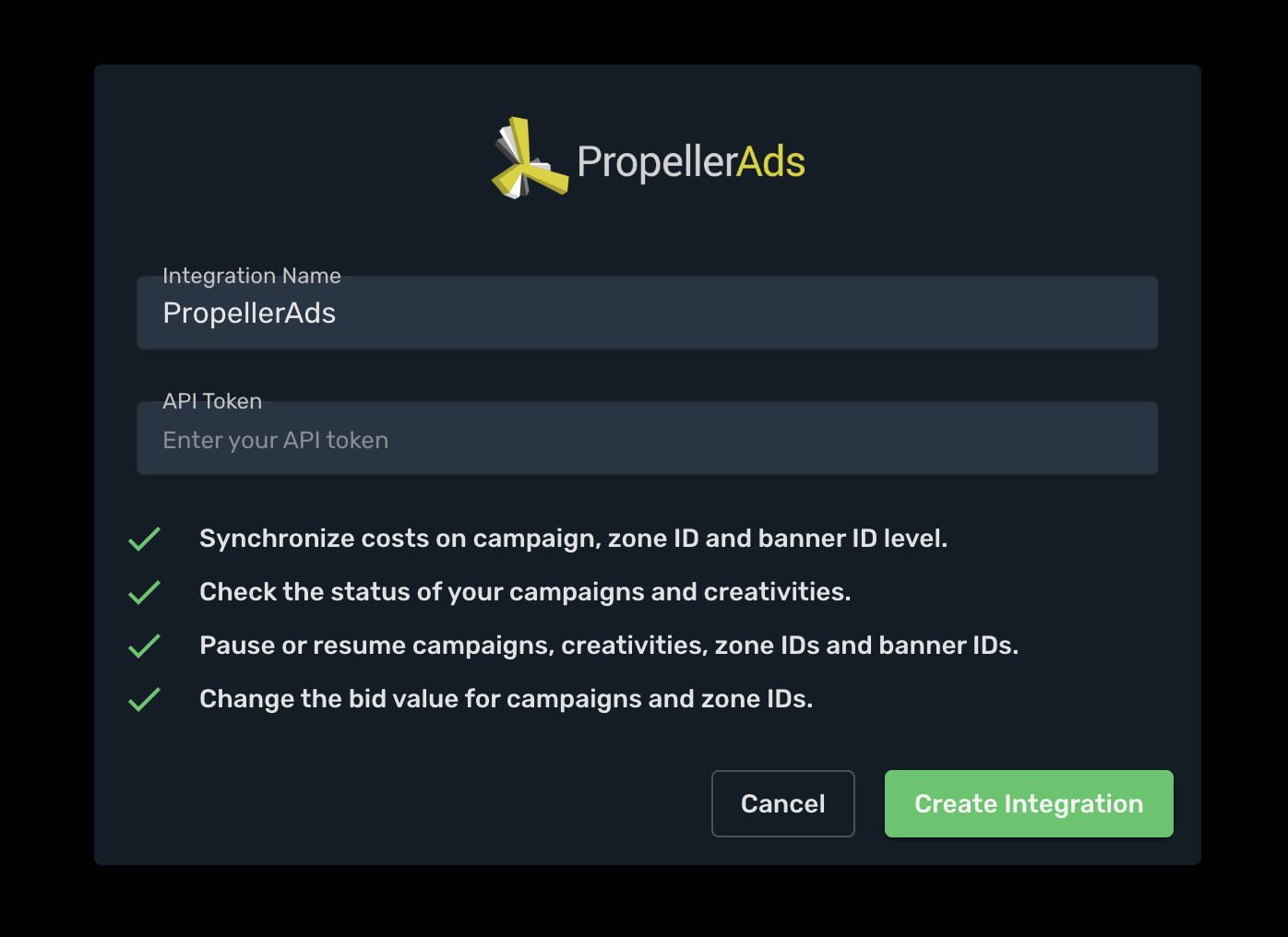Viewport: 1288px width, 937px height.
Task: Click the PropellerAds wordmark text in header
Action: [691, 161]
